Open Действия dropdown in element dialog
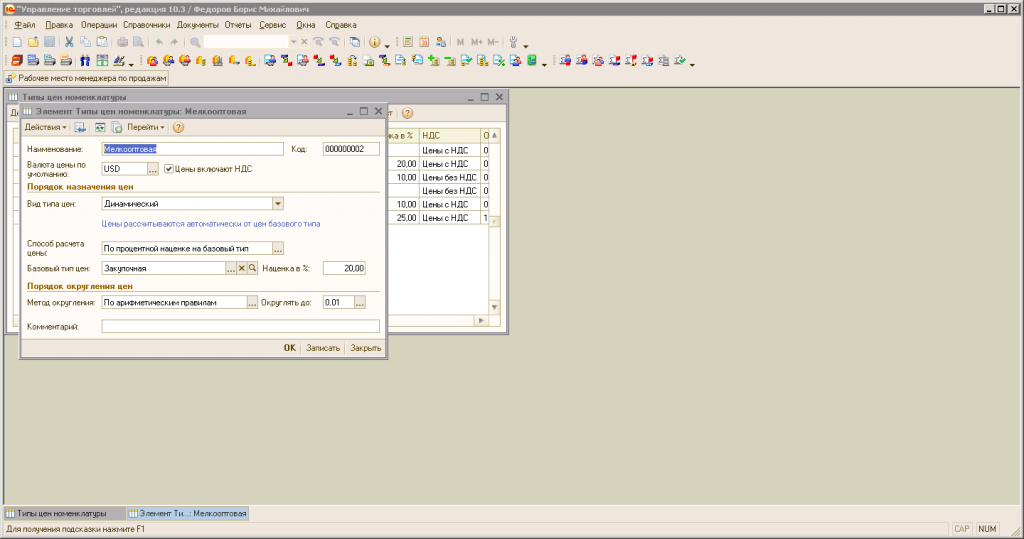The image size is (1024, 539). [45, 127]
